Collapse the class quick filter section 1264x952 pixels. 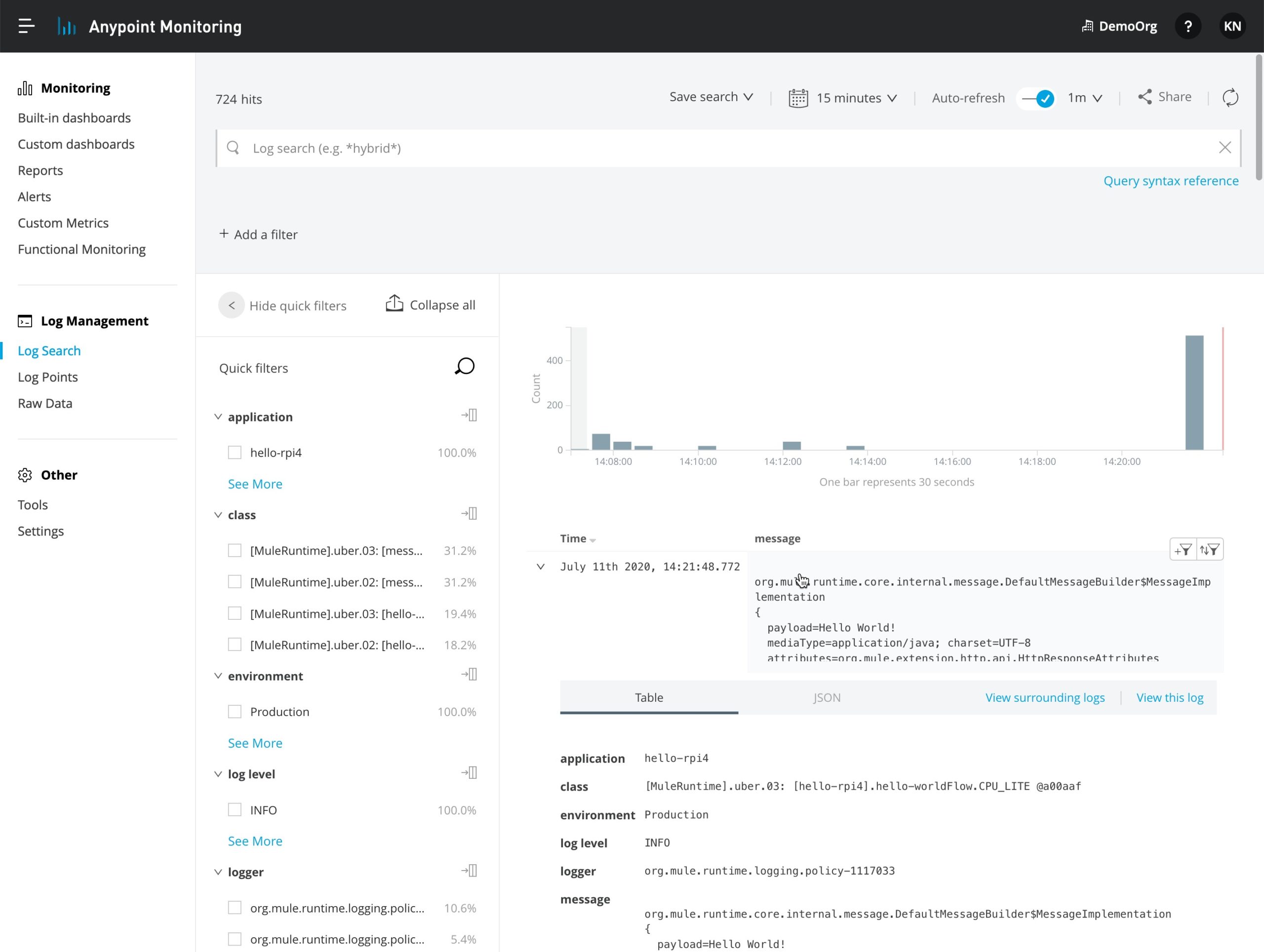click(x=218, y=514)
